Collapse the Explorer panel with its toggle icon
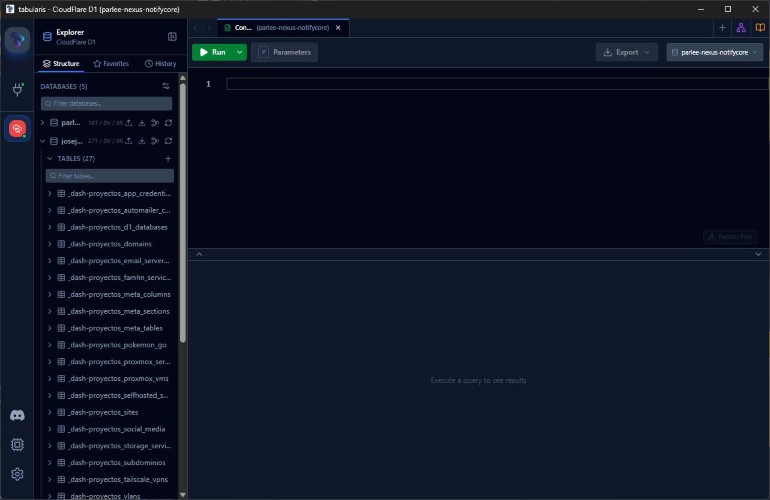 [x=172, y=37]
